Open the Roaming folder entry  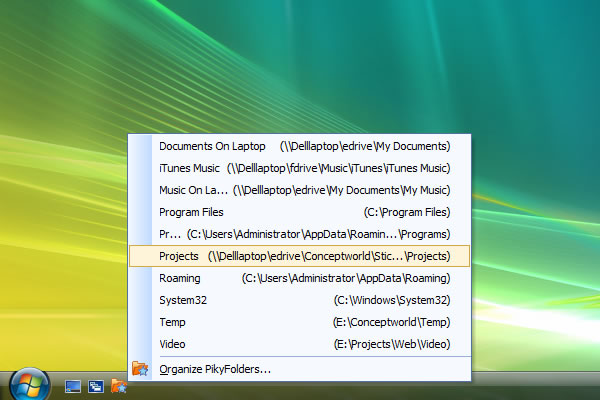pyautogui.click(x=300, y=278)
